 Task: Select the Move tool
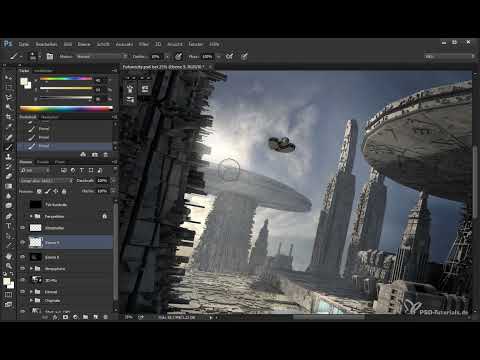9,78
